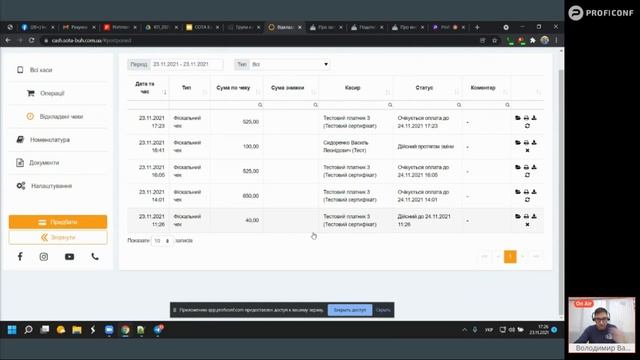Open the Тип filter dropdown
The image size is (640, 360).
coord(289,64)
